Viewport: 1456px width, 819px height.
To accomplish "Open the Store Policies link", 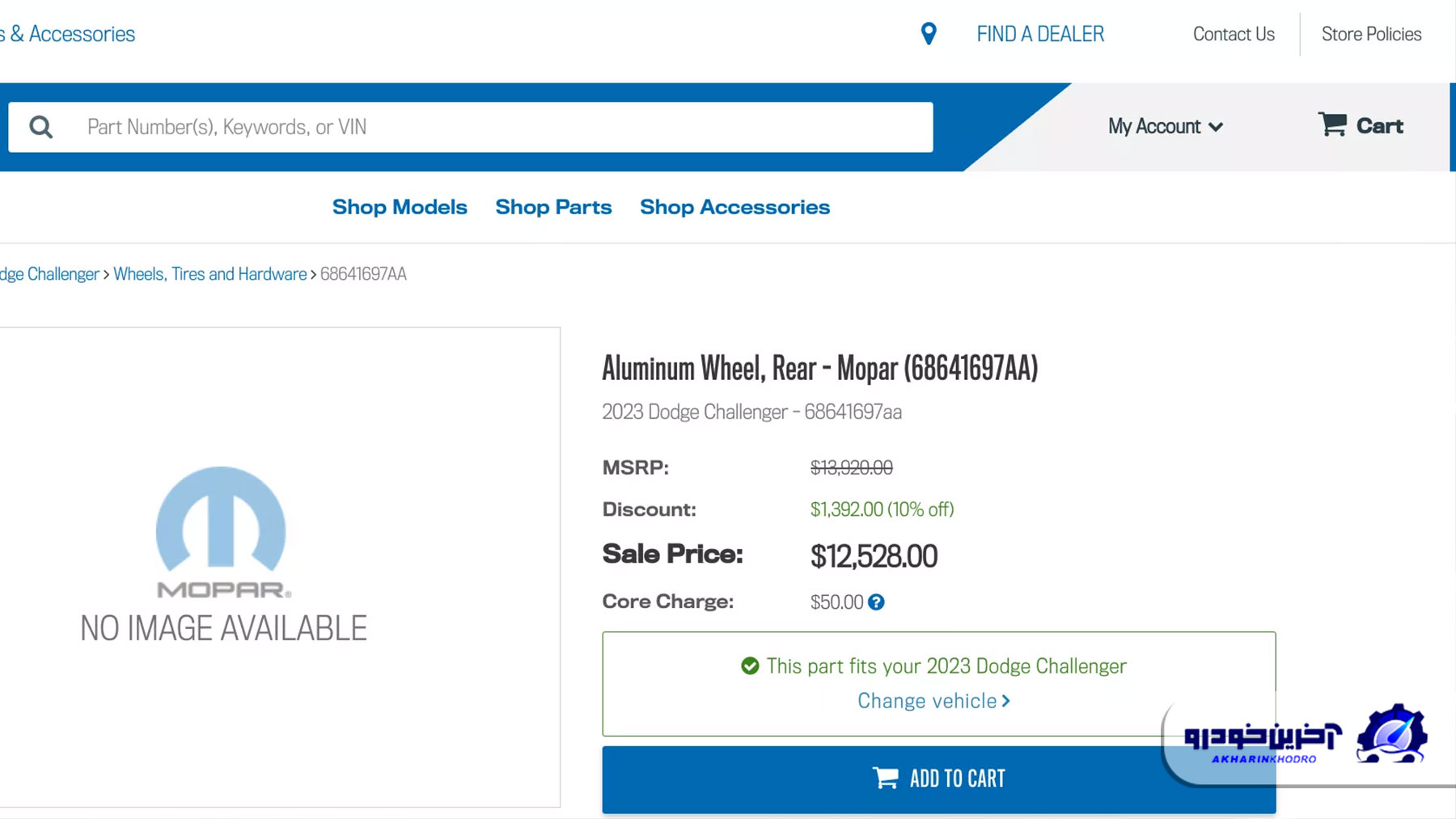I will (x=1371, y=34).
